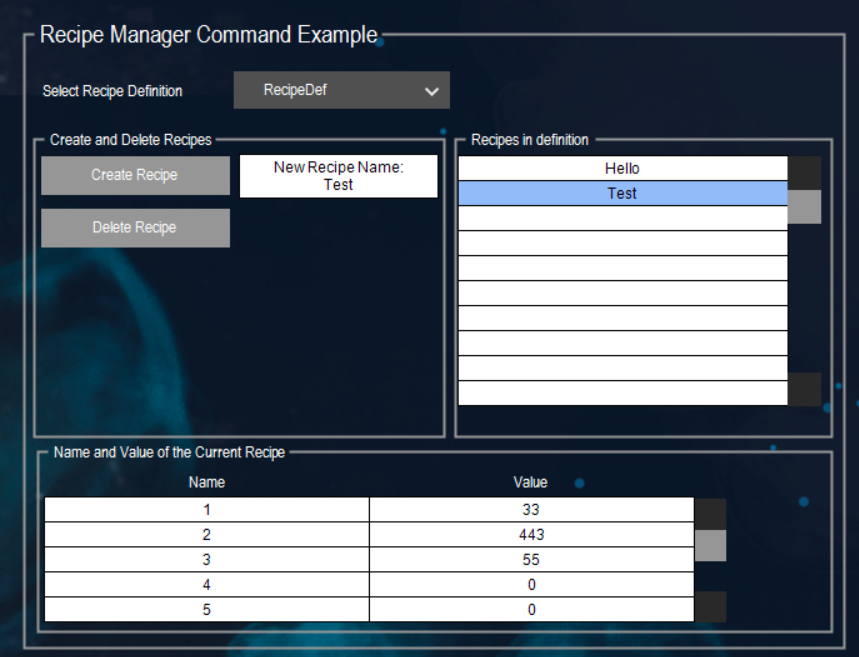Select the zero value of parameter 5

tap(530, 608)
